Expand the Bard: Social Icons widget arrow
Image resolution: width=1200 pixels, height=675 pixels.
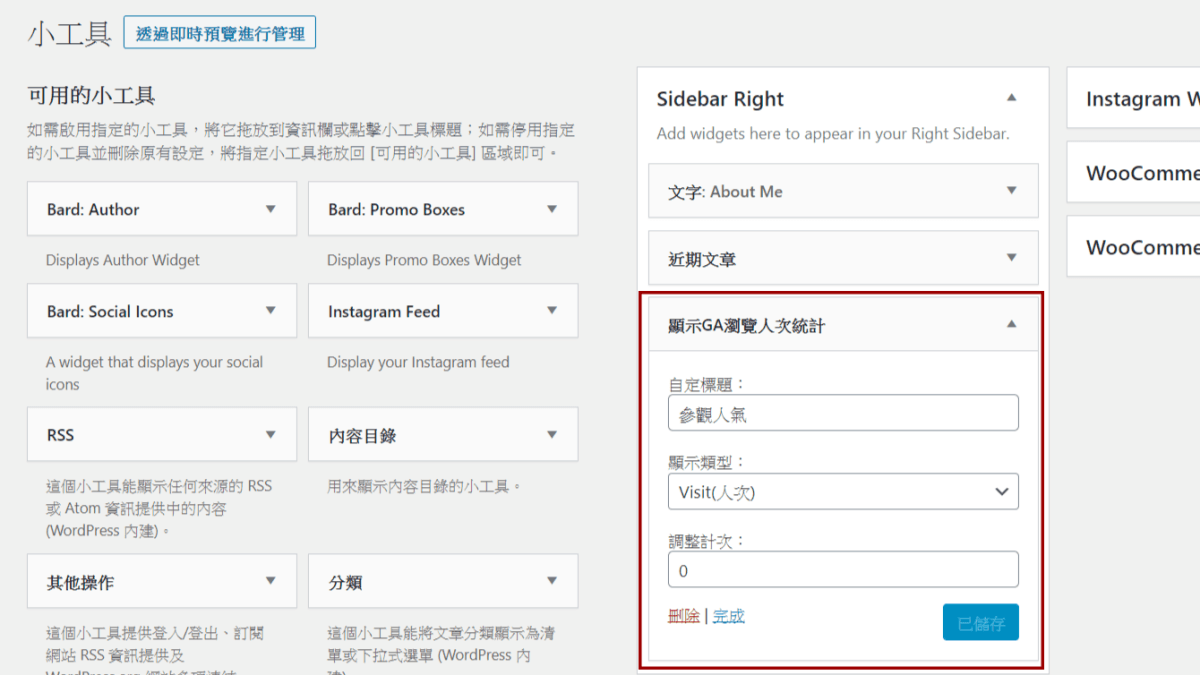point(270,311)
